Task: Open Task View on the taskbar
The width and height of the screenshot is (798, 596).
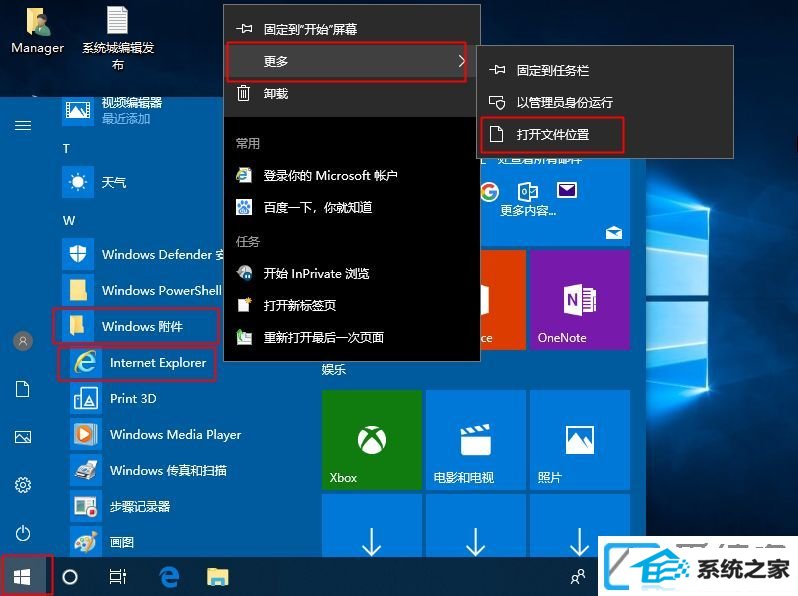Action: point(118,577)
